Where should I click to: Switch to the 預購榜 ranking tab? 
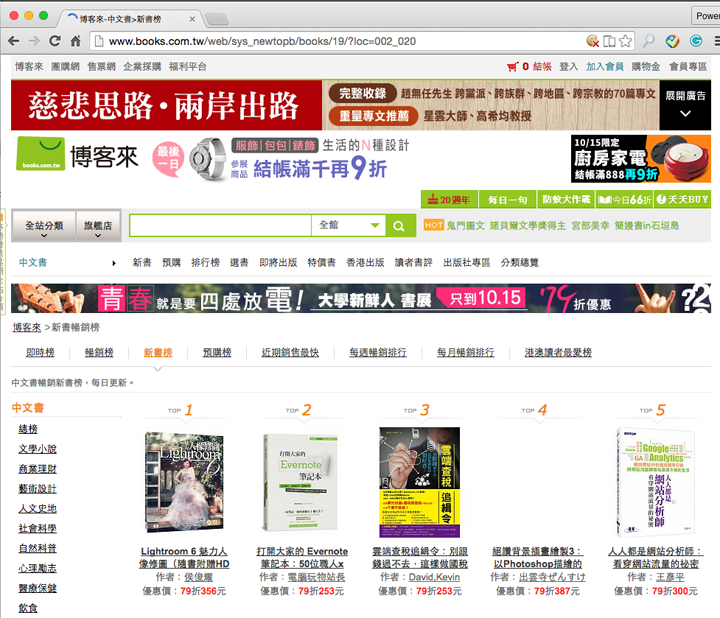tap(217, 353)
